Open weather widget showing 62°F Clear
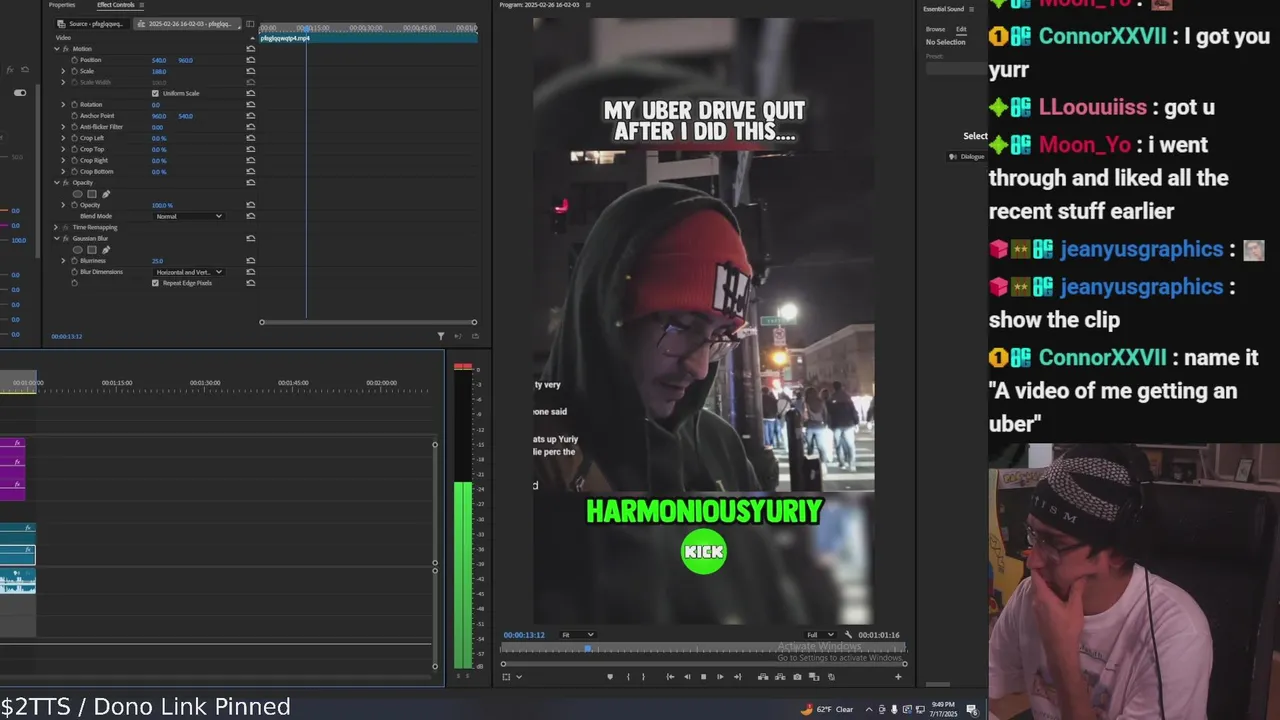Image resolution: width=1280 pixels, height=720 pixels. point(828,710)
